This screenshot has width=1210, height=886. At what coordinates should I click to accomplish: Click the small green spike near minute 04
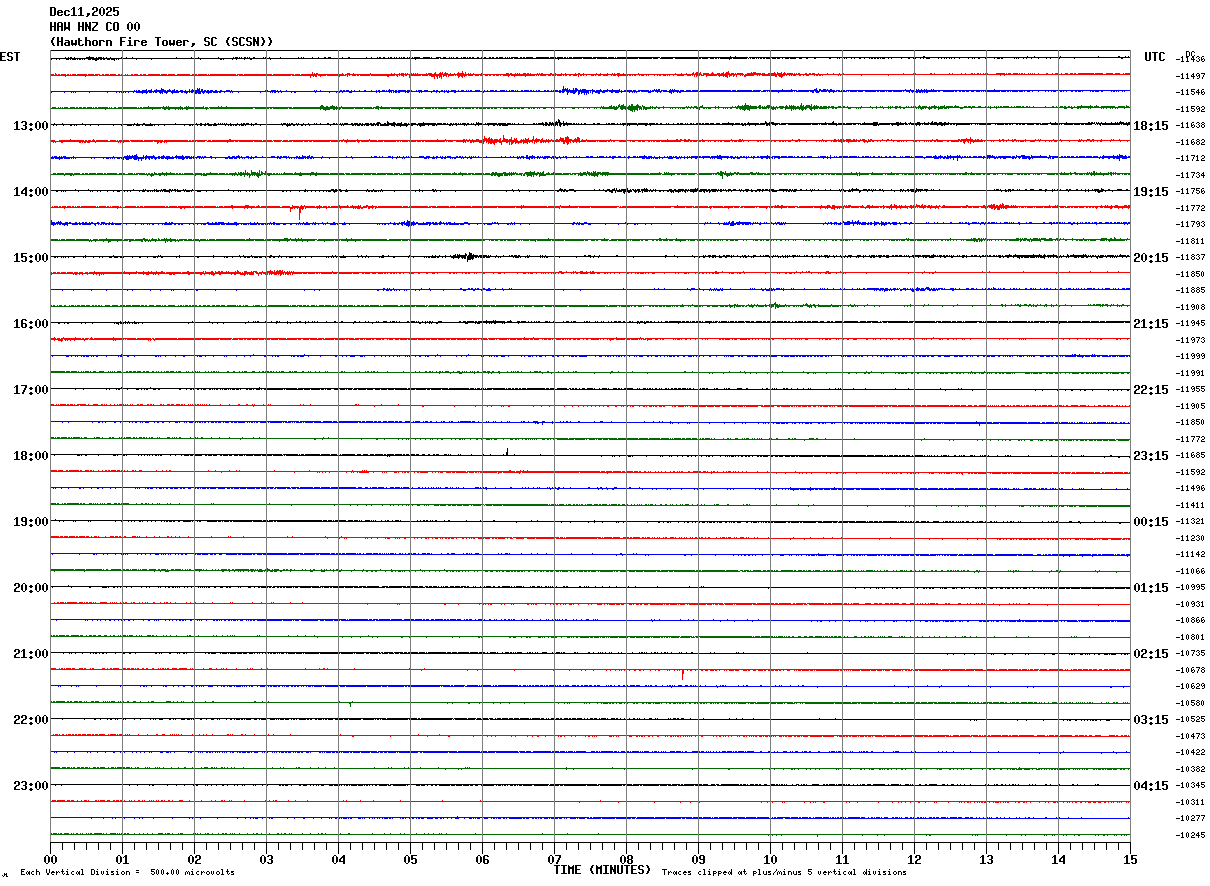click(351, 704)
